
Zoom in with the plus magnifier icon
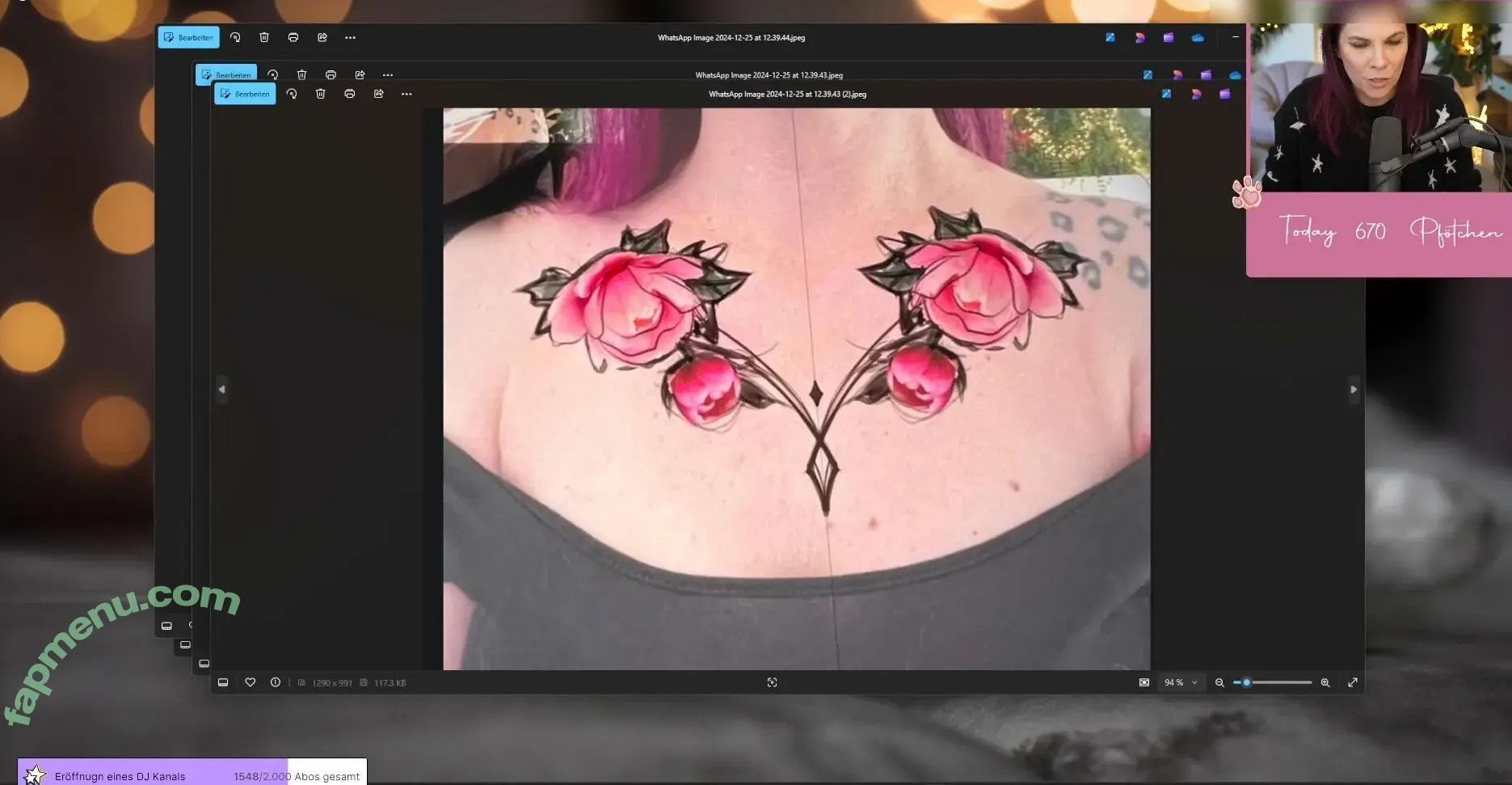(x=1325, y=682)
